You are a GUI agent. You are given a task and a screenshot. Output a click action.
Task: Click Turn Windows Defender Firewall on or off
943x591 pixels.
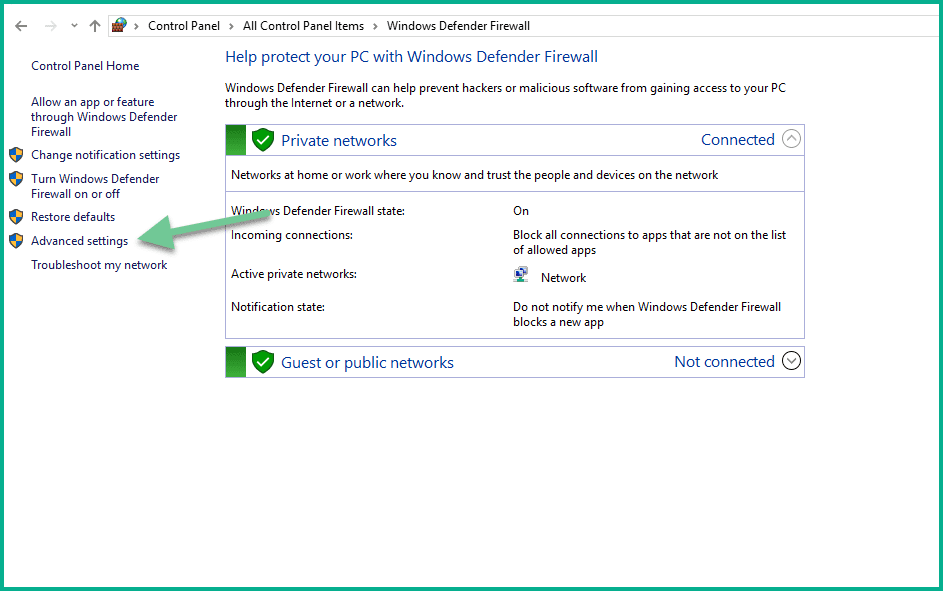point(95,186)
